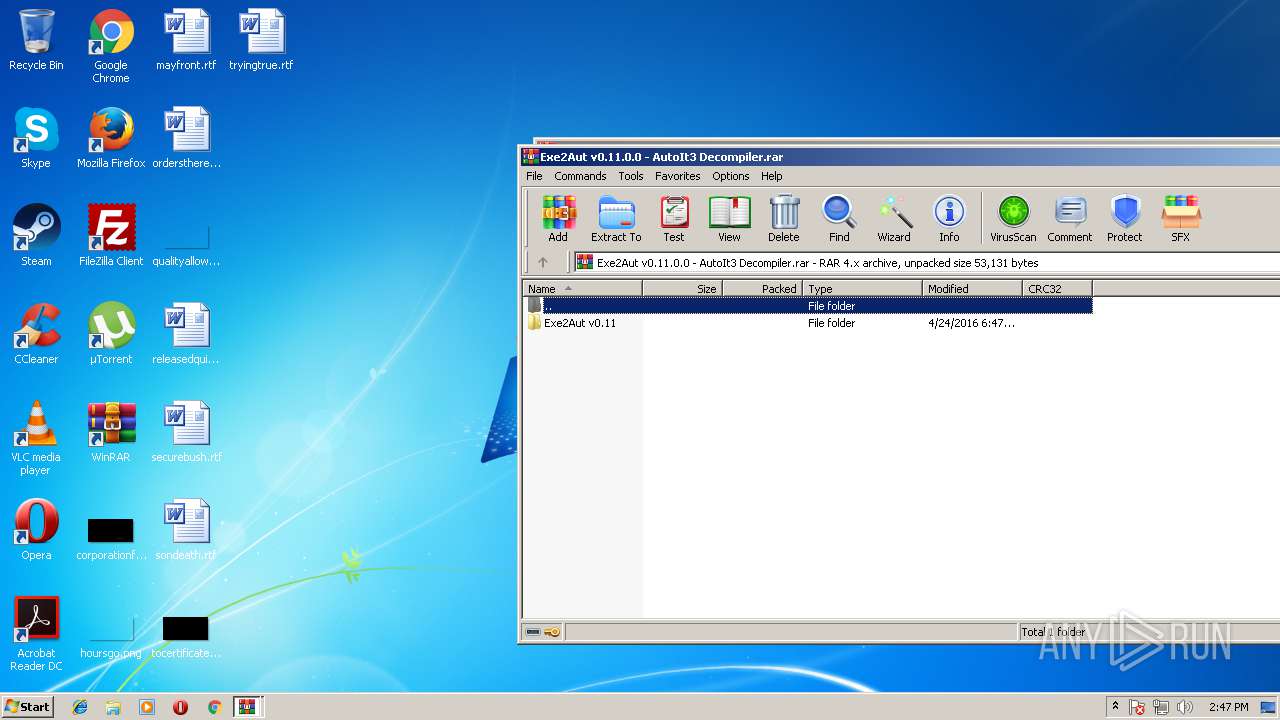Click the taskbar clock 2:47 PM
The height and width of the screenshot is (720, 1280).
pos(1228,707)
